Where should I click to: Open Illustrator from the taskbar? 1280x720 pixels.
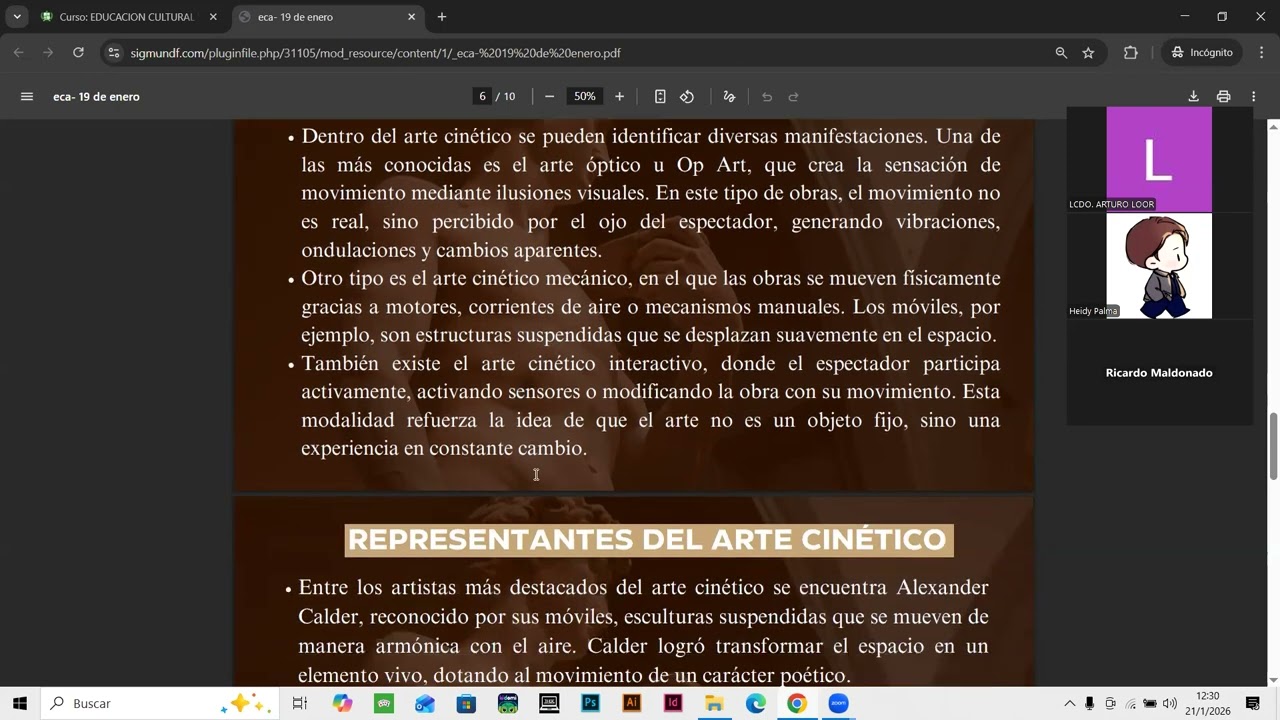coord(631,703)
